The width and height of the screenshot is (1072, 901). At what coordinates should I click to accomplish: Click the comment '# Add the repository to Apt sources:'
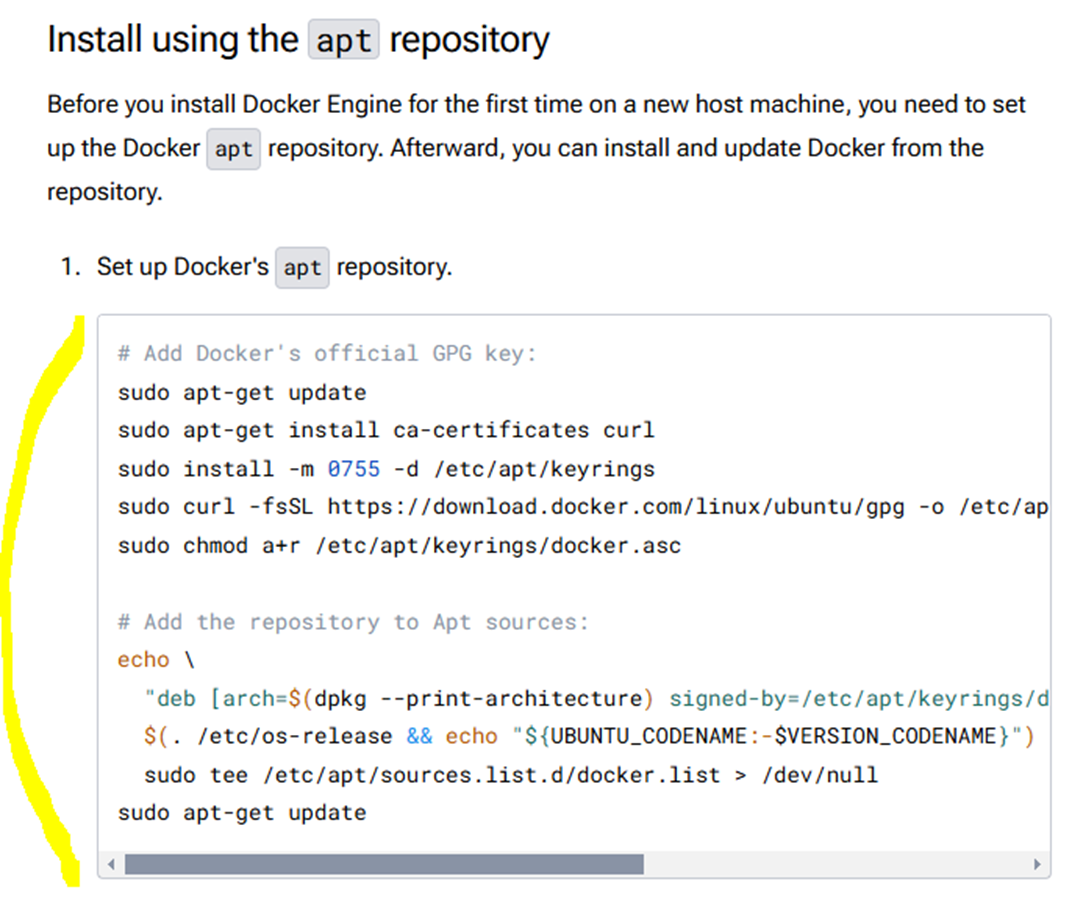[x=353, y=622]
